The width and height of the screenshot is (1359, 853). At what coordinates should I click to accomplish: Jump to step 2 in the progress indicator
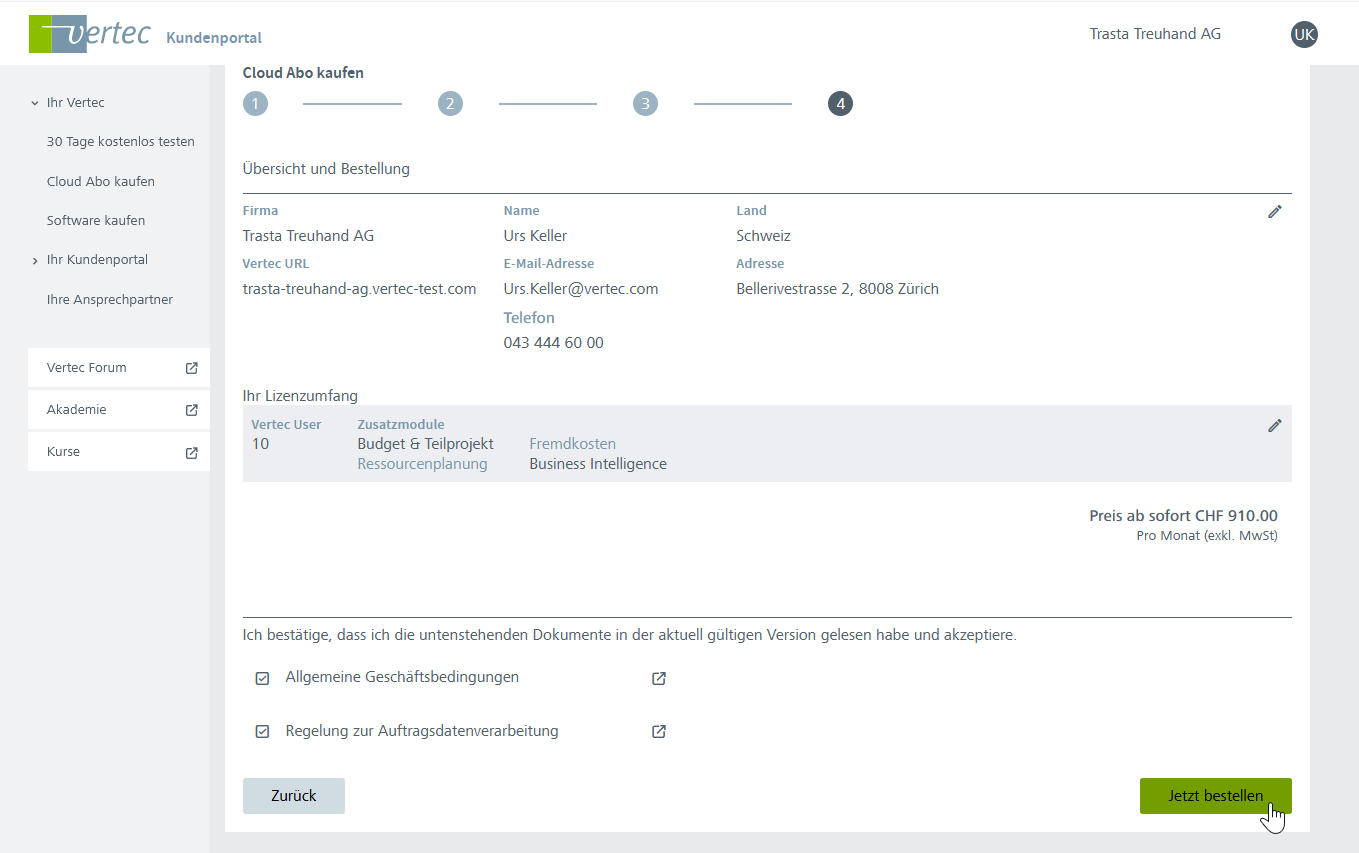click(x=450, y=104)
